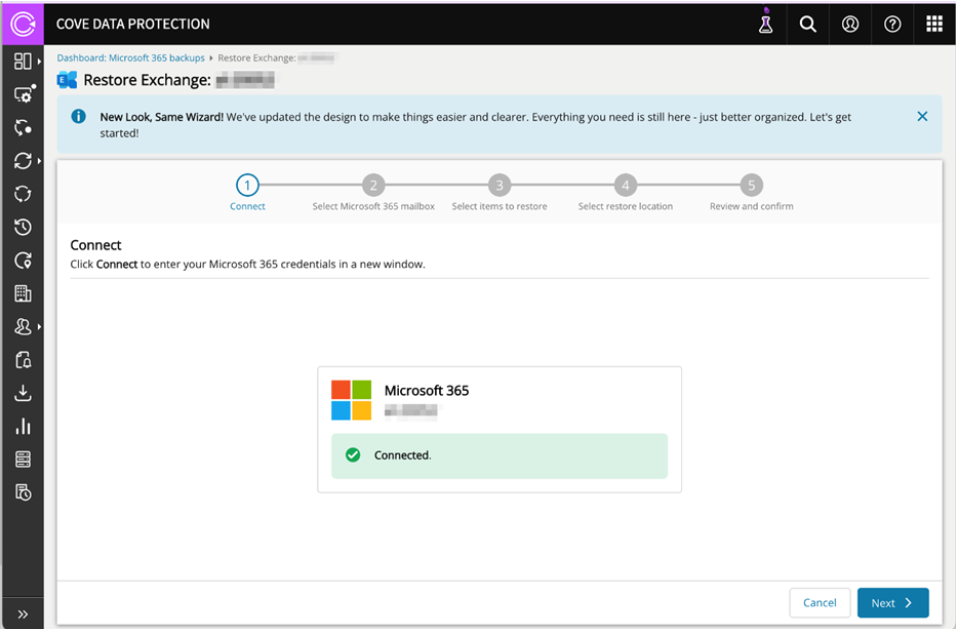Open the users sidebar icon
Viewport: 956px width, 629px height.
tap(23, 327)
